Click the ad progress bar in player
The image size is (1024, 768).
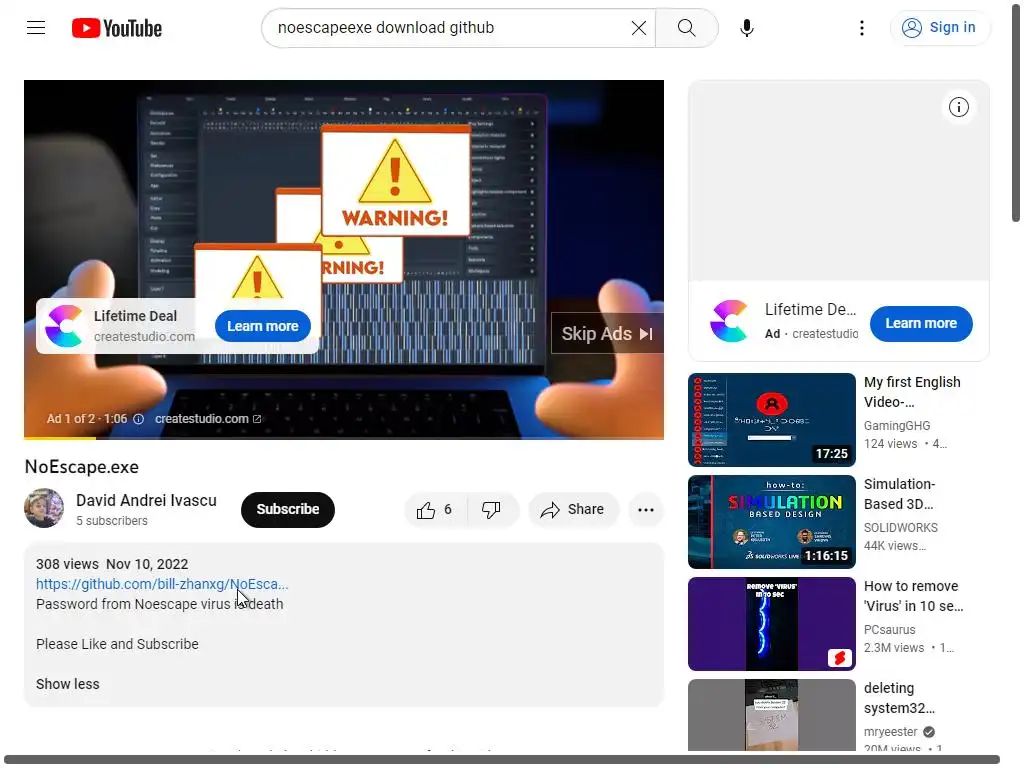click(344, 438)
